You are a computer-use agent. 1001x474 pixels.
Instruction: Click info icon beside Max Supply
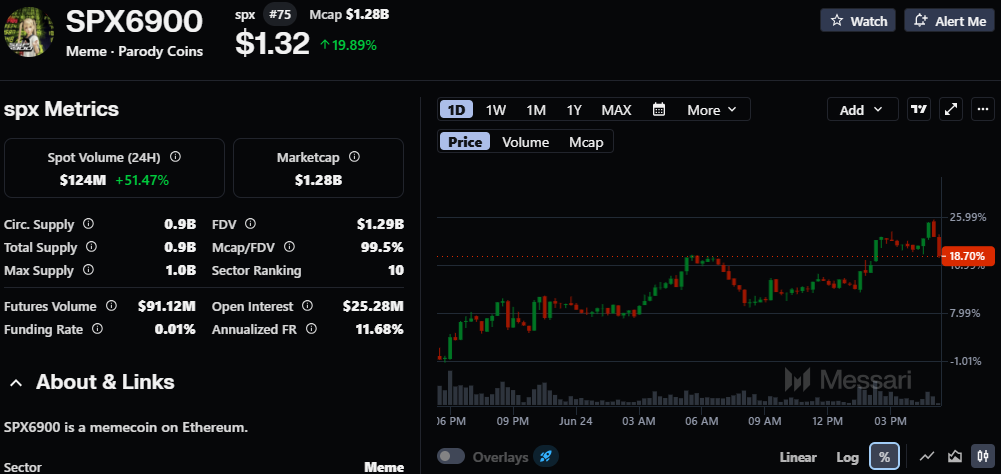pos(88,270)
